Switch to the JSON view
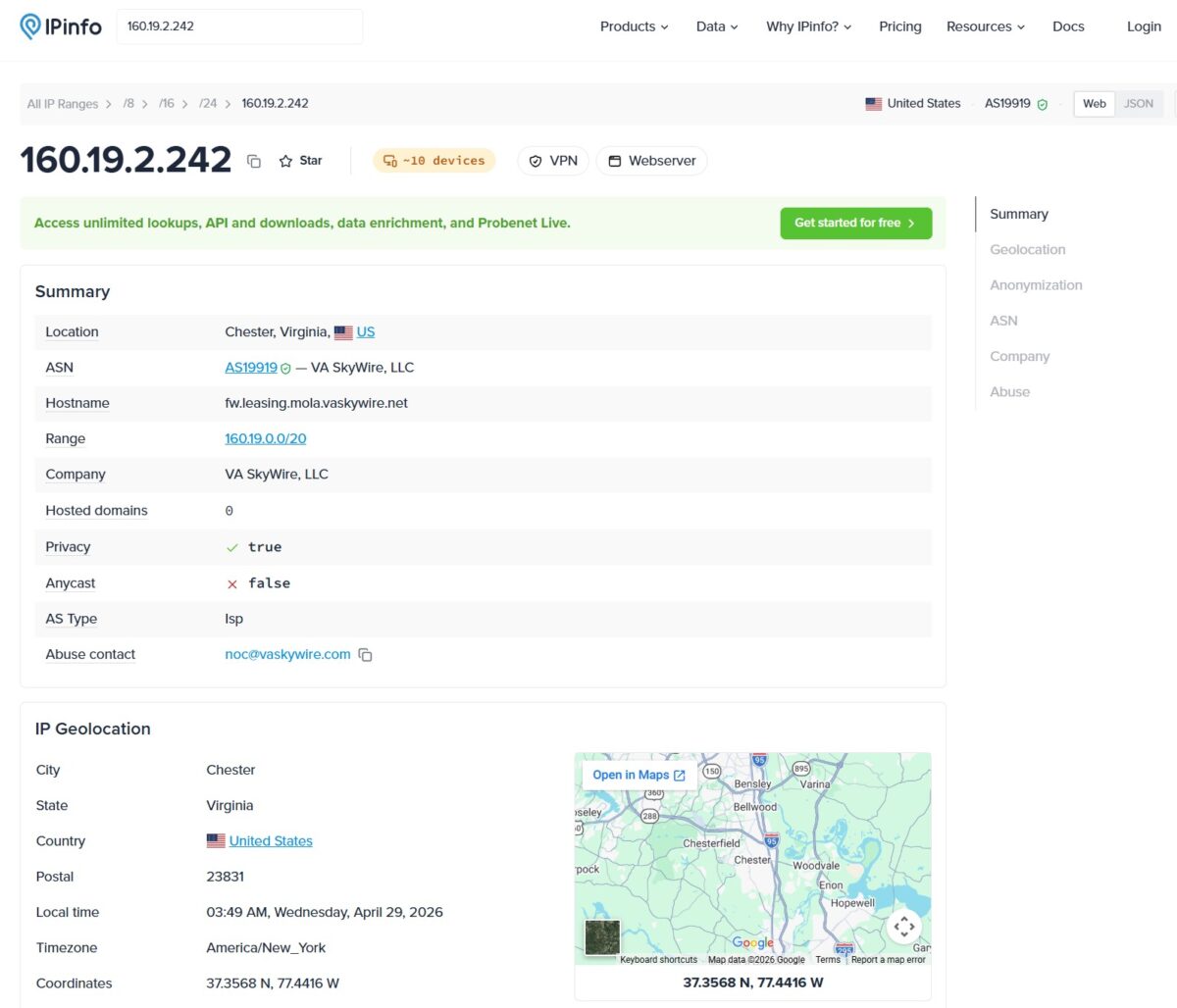The width and height of the screenshot is (1177, 1008). point(1139,104)
